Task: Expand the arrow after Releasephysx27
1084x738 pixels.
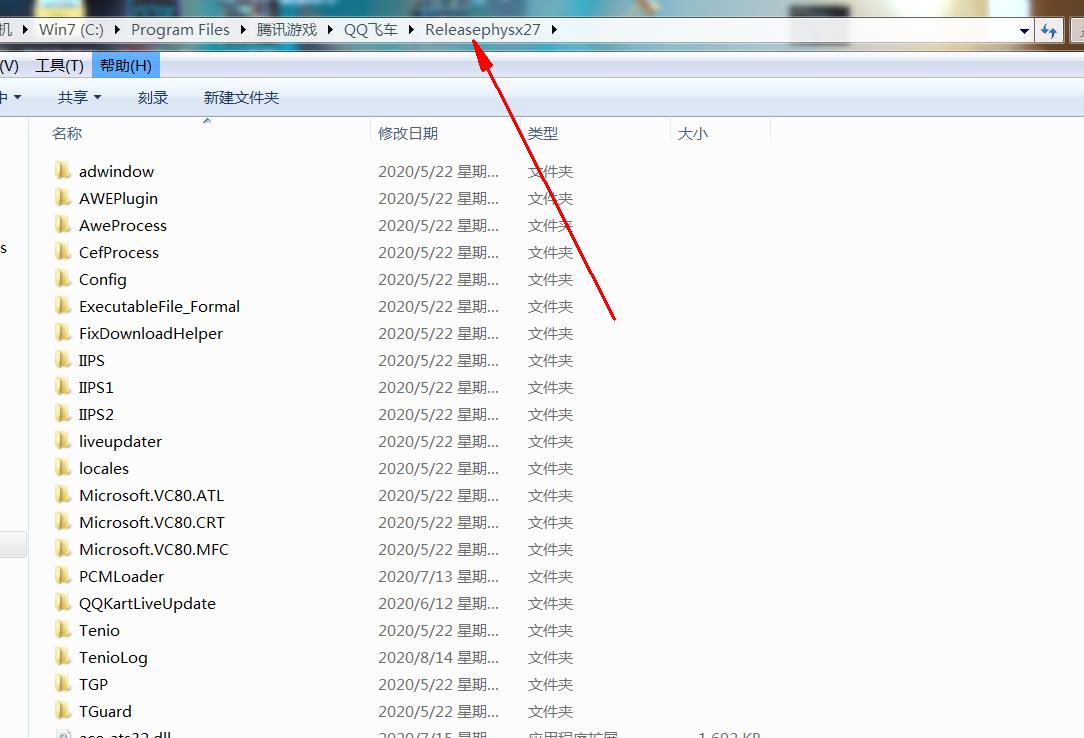Action: (x=554, y=30)
